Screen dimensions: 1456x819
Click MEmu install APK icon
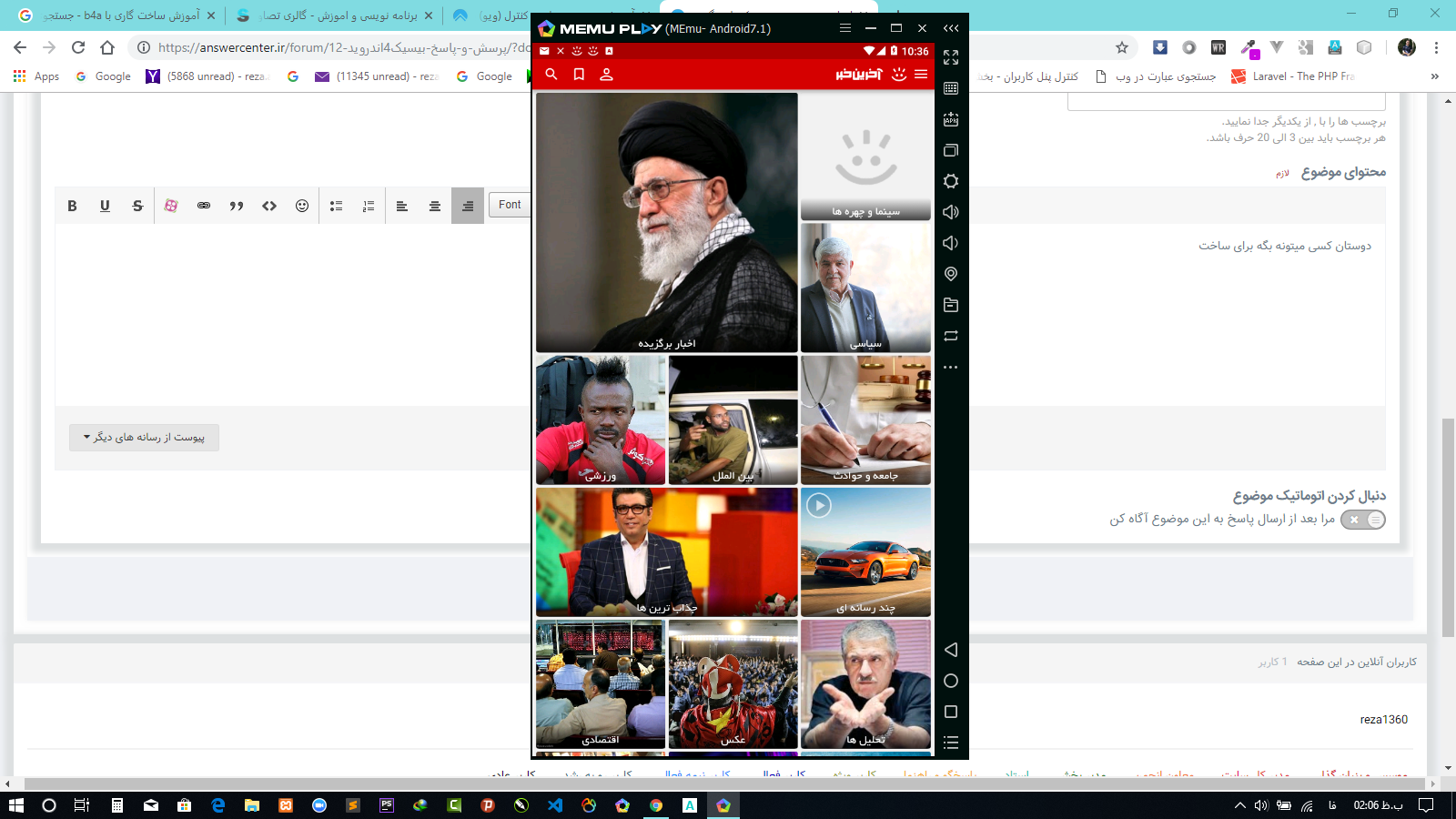(x=951, y=119)
